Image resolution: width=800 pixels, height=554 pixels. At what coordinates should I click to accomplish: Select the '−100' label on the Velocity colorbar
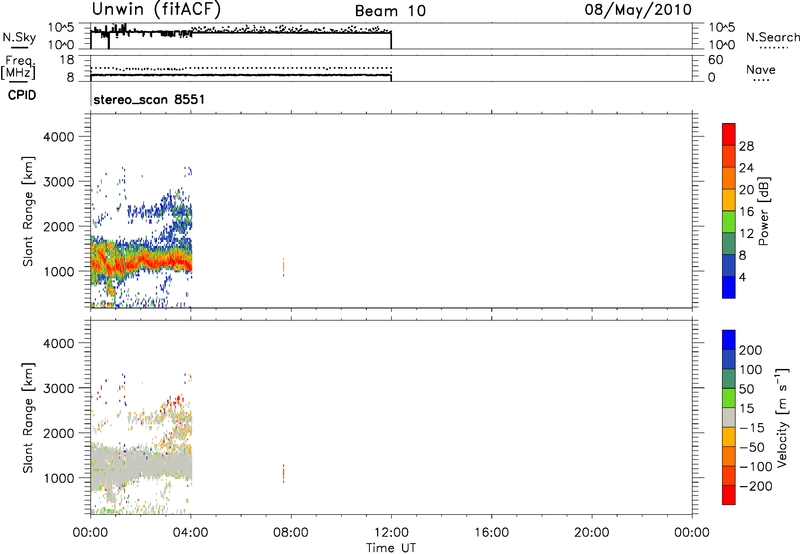756,467
